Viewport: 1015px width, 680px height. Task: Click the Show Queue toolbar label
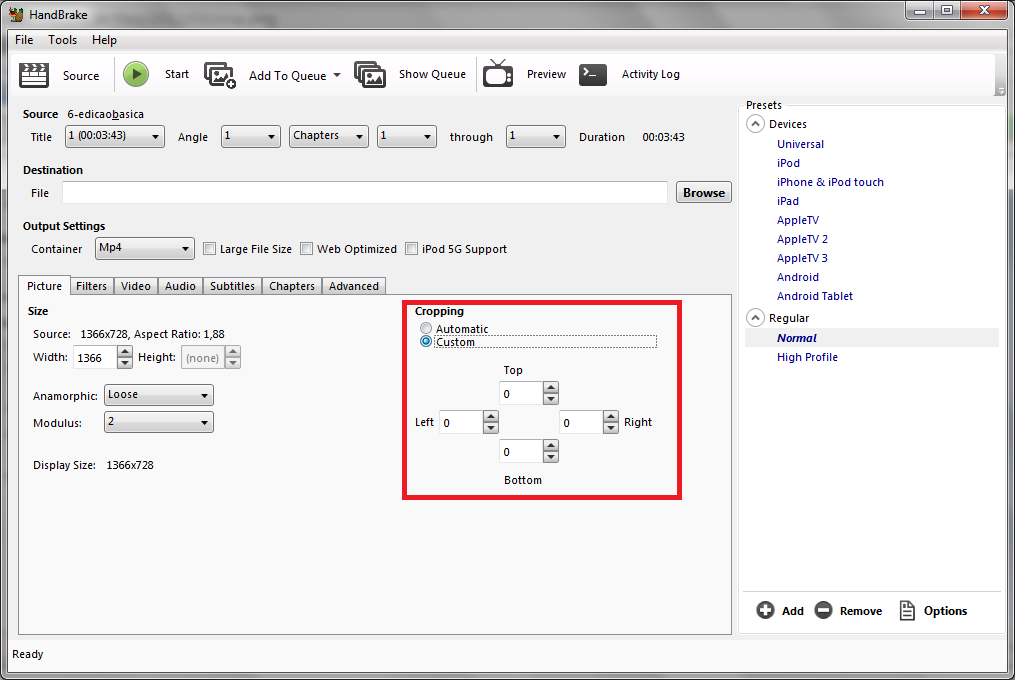432,74
